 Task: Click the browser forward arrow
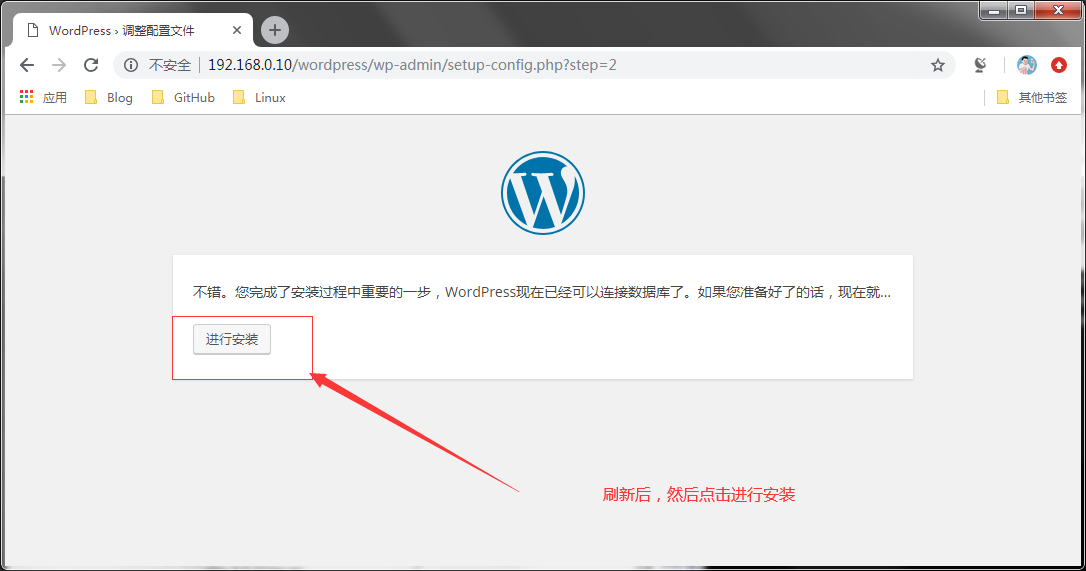click(59, 65)
